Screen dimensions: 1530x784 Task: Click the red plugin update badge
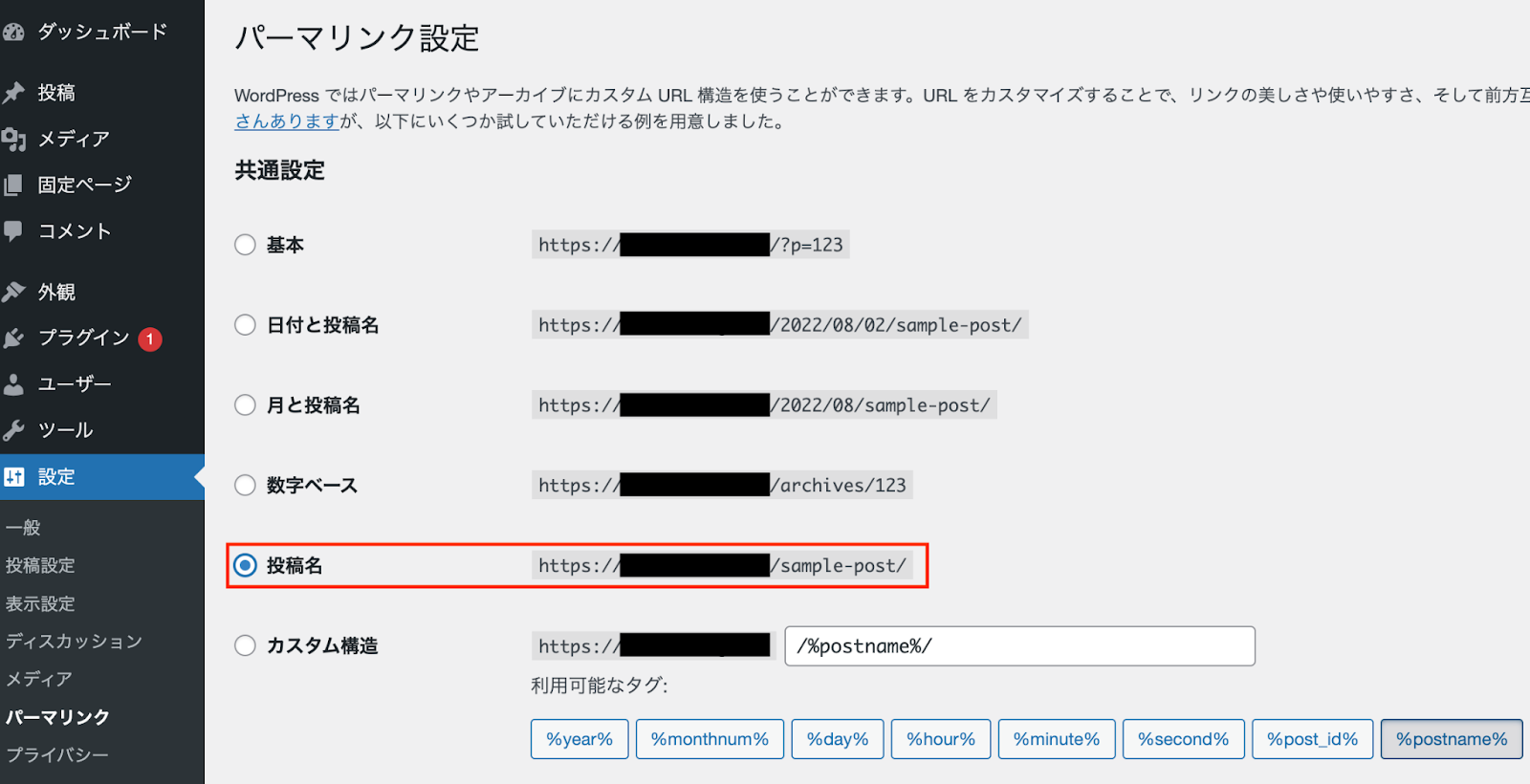tap(150, 338)
